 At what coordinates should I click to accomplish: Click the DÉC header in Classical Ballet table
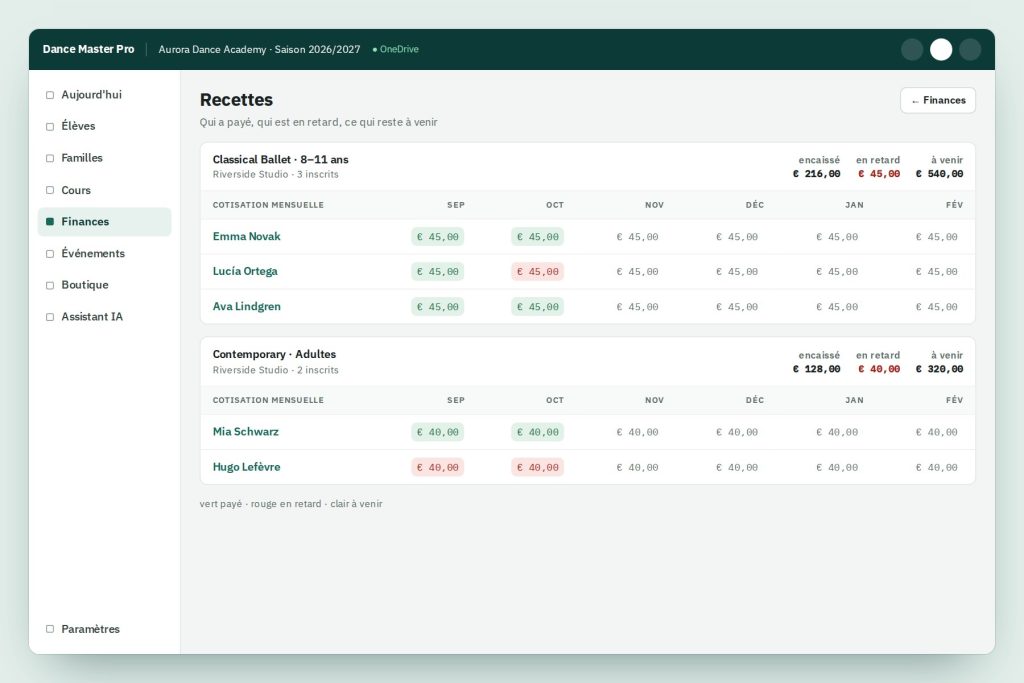754,205
